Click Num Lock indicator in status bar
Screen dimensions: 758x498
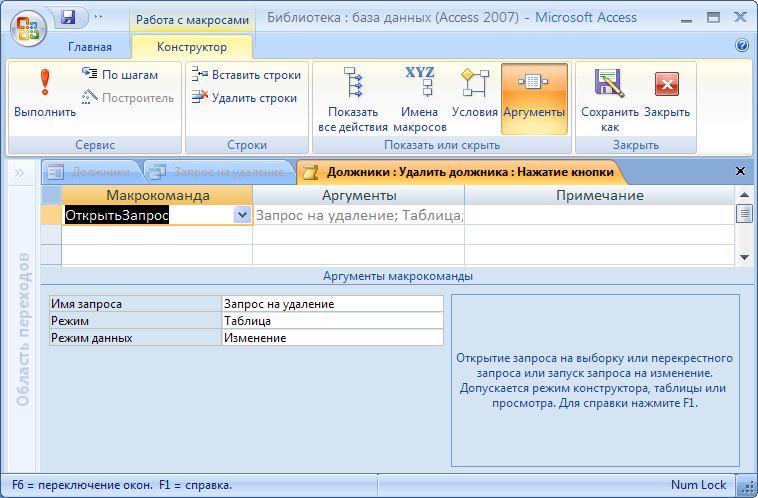pos(698,485)
